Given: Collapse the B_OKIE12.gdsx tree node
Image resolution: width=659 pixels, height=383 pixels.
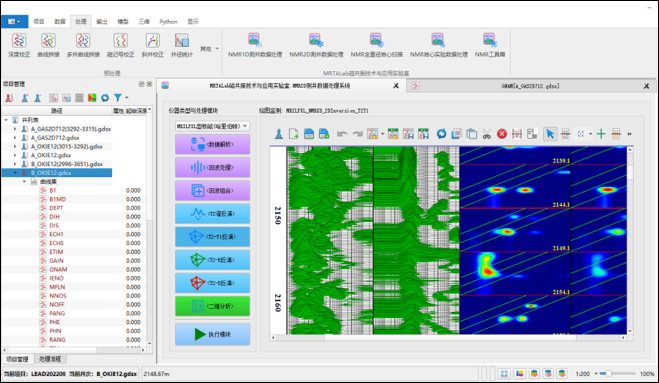Looking at the screenshot, I should pyautogui.click(x=15, y=173).
